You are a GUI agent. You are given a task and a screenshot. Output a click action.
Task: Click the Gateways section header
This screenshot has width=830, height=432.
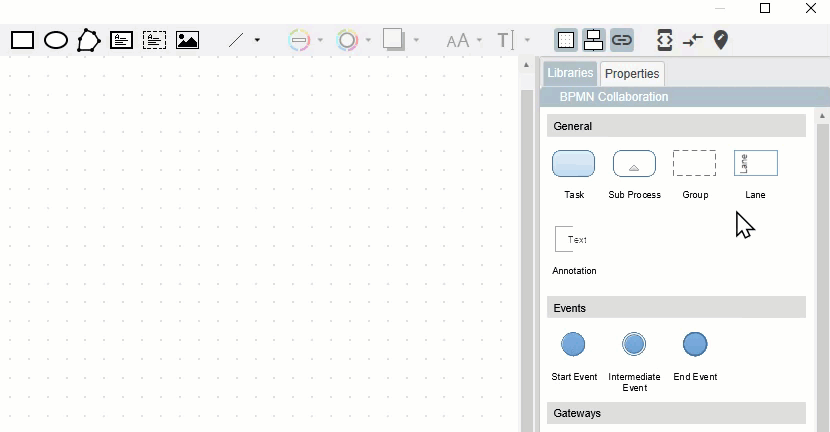[676, 413]
